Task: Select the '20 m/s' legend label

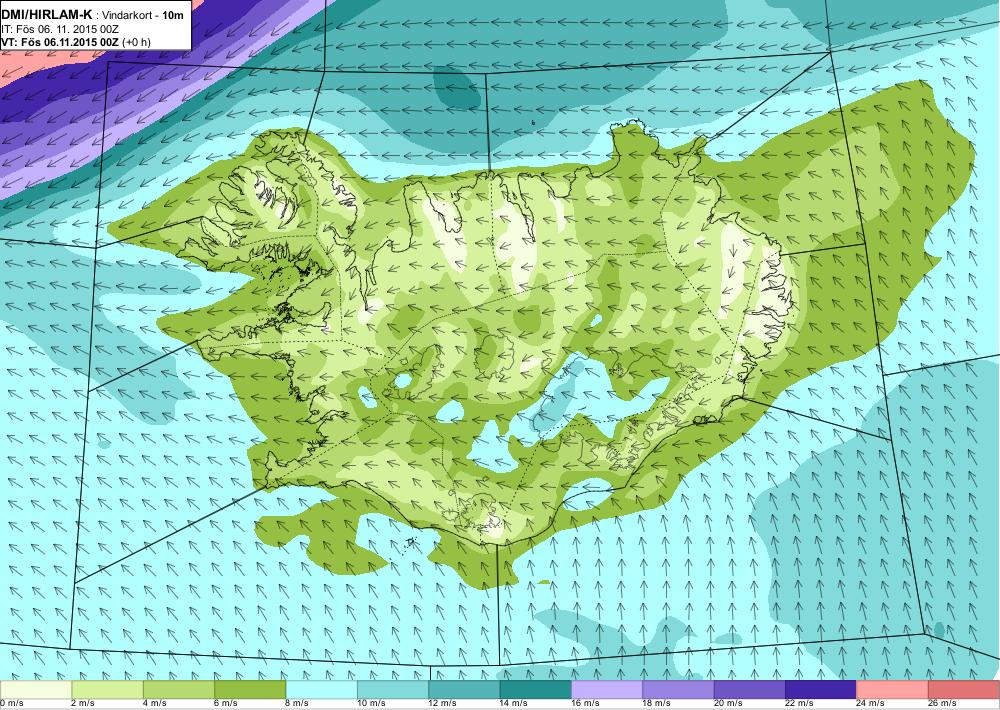Action: (x=728, y=703)
